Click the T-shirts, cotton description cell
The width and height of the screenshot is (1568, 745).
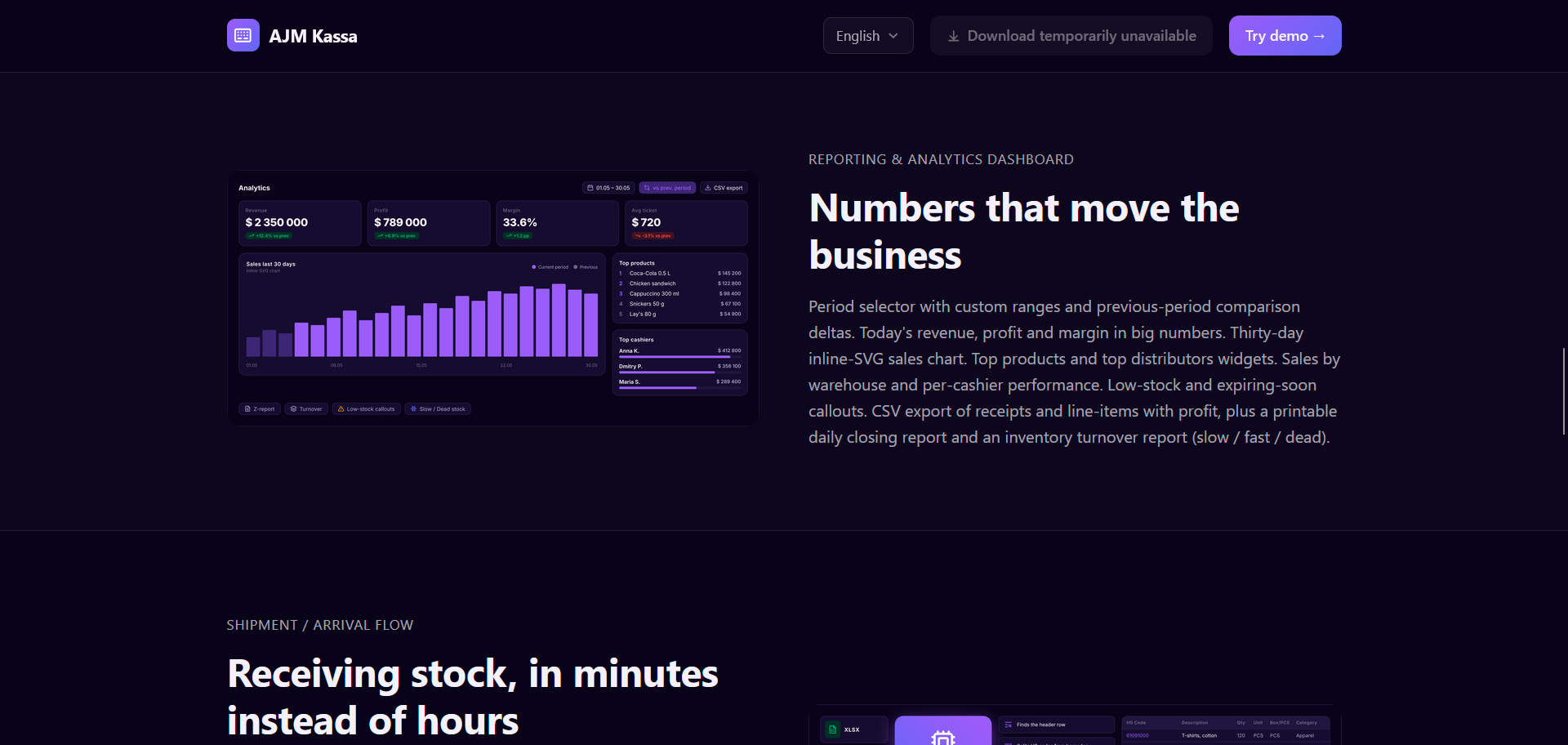pyautogui.click(x=1199, y=736)
